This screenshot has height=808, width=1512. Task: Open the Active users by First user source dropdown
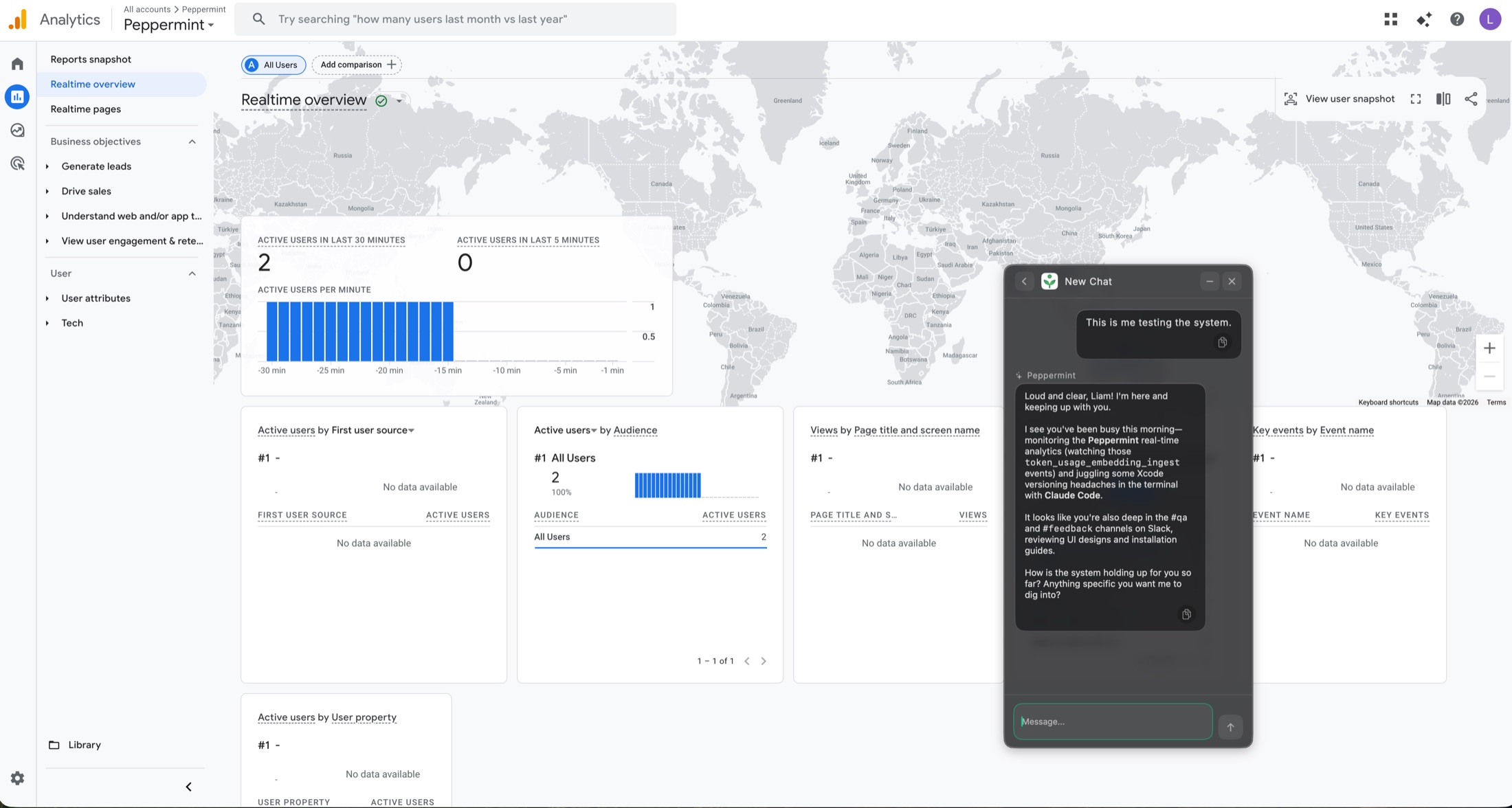[411, 430]
